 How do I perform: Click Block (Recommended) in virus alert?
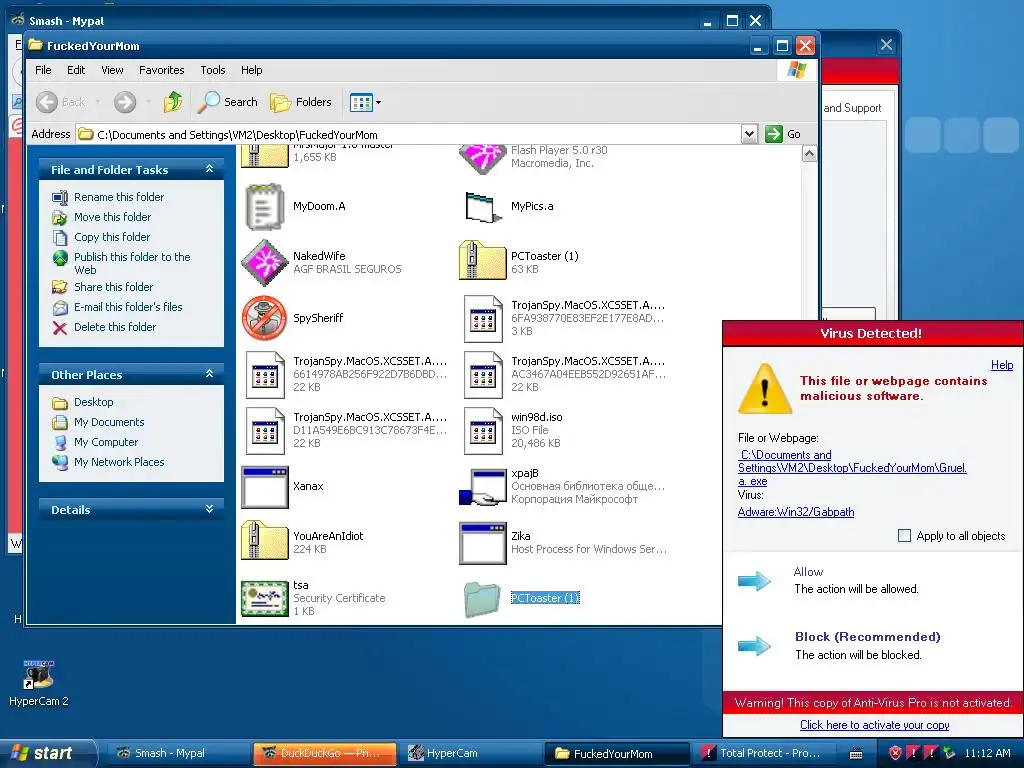[x=867, y=637]
